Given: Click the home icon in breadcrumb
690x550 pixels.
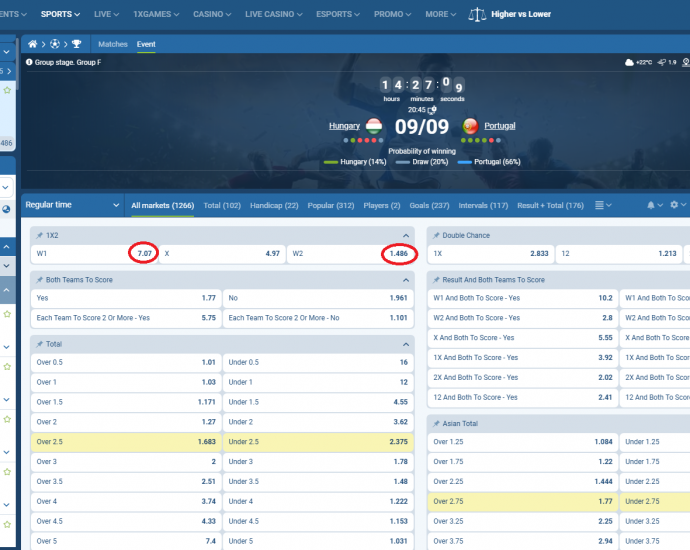Looking at the screenshot, I should tap(33, 44).
